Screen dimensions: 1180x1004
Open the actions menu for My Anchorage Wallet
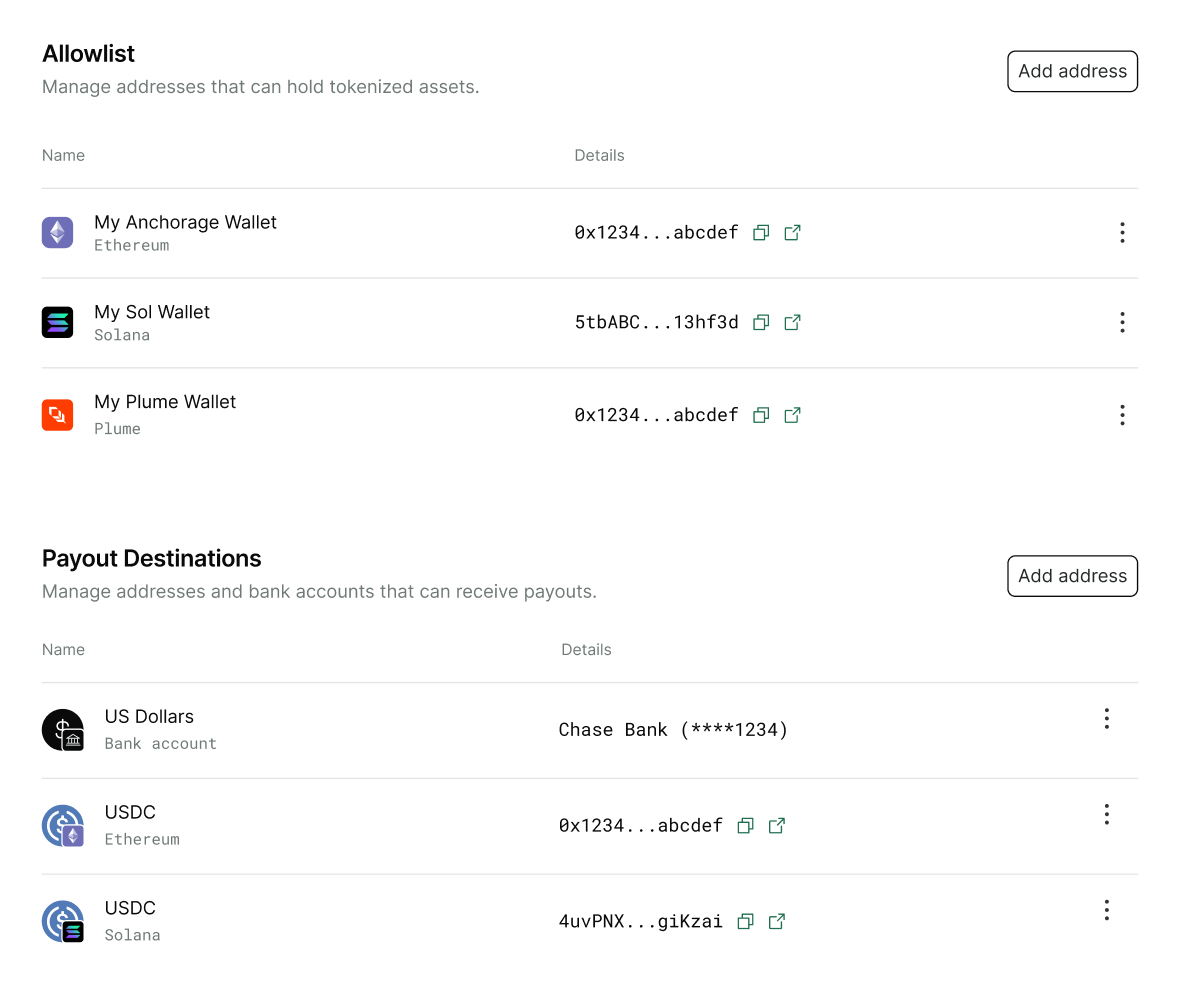pyautogui.click(x=1122, y=232)
